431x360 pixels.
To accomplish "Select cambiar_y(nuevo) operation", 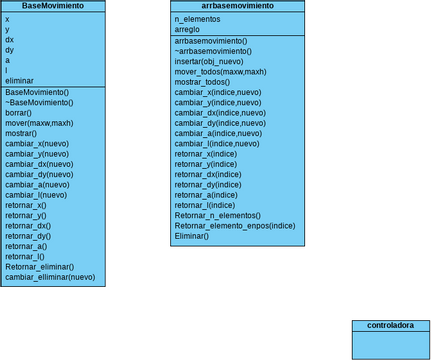I will (37, 154).
